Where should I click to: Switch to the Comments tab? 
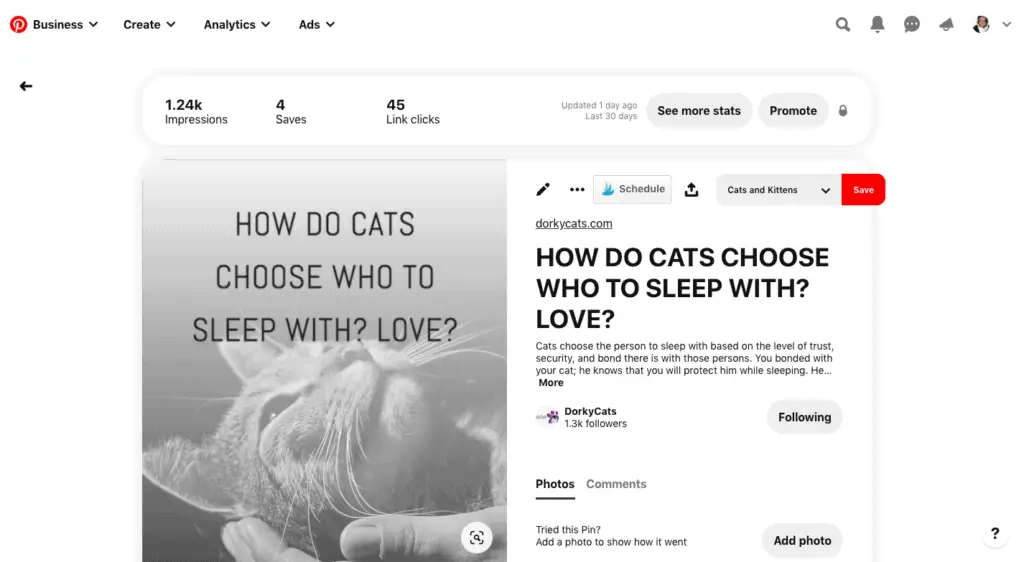[x=616, y=484]
